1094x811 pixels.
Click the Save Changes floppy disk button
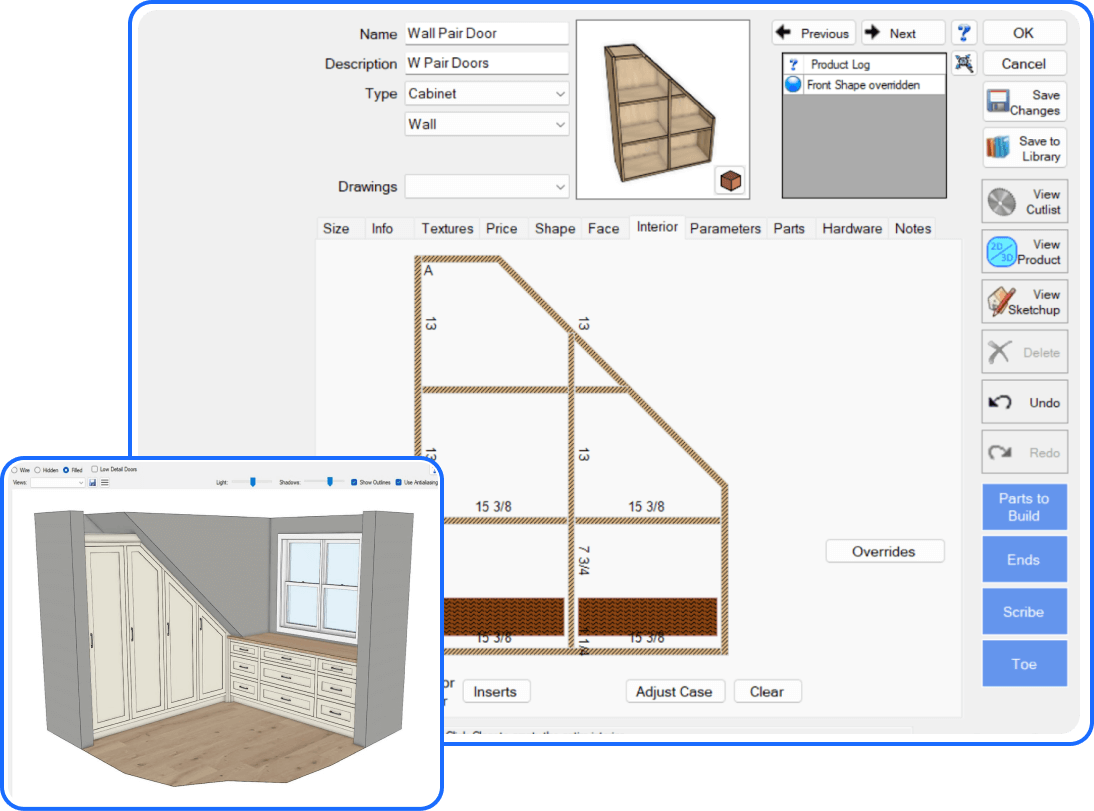[x=1024, y=102]
